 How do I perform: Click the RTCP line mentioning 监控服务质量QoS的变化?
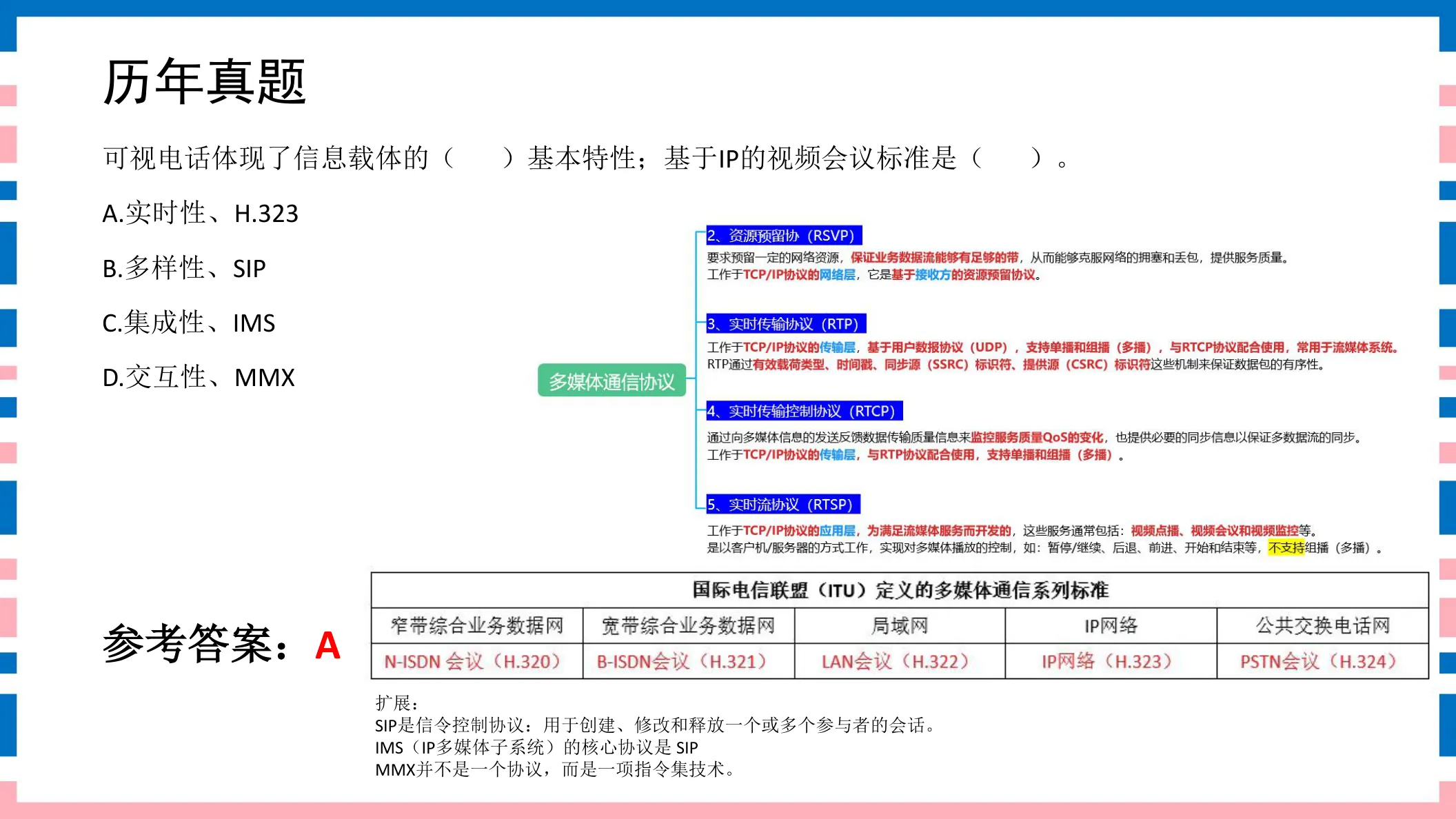coord(1035,437)
